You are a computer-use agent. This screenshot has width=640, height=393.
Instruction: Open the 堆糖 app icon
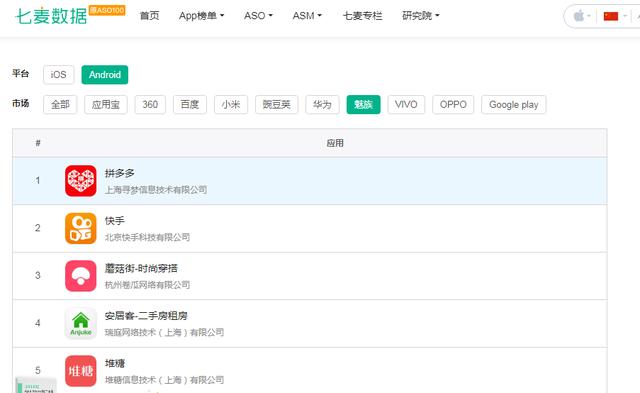81,371
